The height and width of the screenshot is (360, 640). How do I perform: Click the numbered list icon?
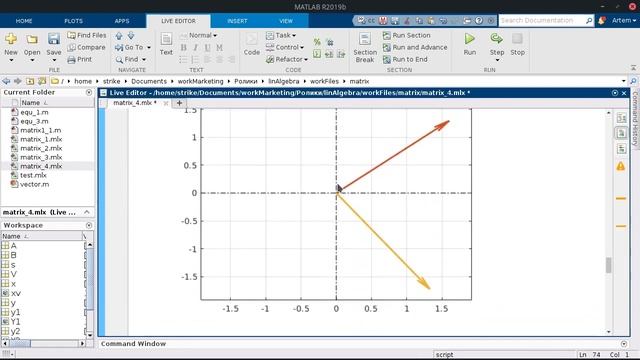(195, 60)
